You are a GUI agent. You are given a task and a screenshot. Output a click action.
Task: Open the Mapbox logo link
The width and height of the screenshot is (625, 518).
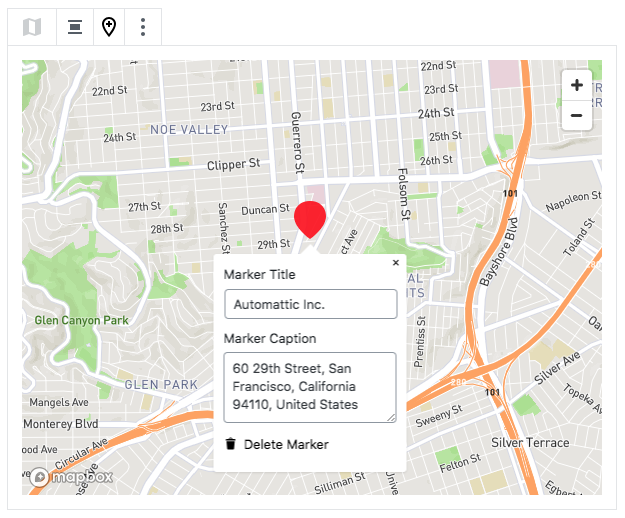click(71, 477)
